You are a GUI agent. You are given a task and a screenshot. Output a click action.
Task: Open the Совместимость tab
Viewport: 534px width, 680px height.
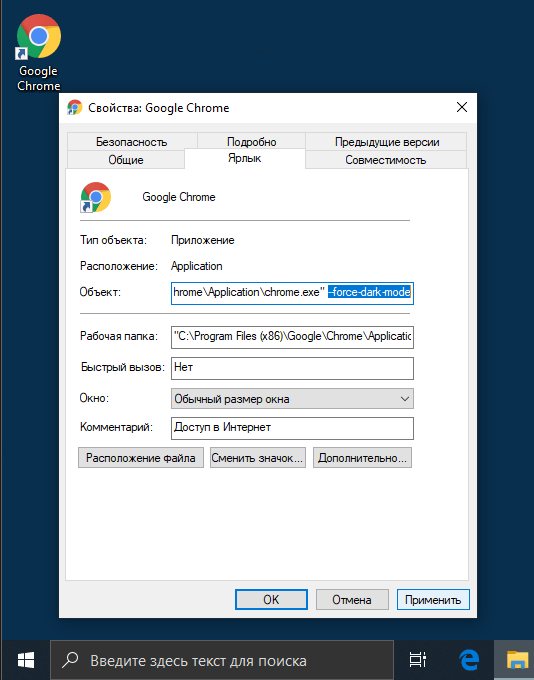click(x=386, y=160)
